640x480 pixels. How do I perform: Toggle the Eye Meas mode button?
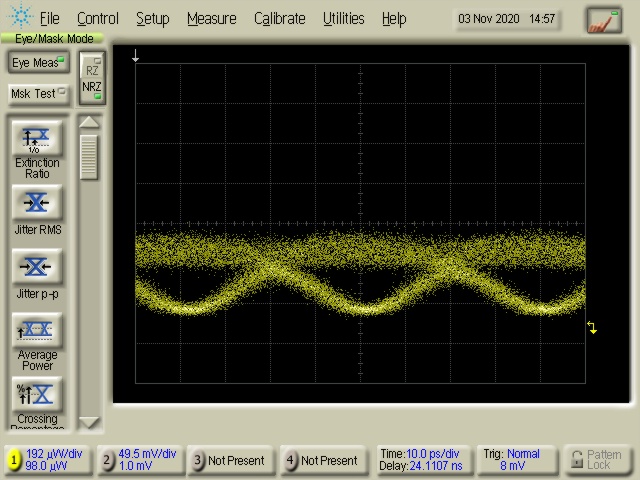point(38,63)
